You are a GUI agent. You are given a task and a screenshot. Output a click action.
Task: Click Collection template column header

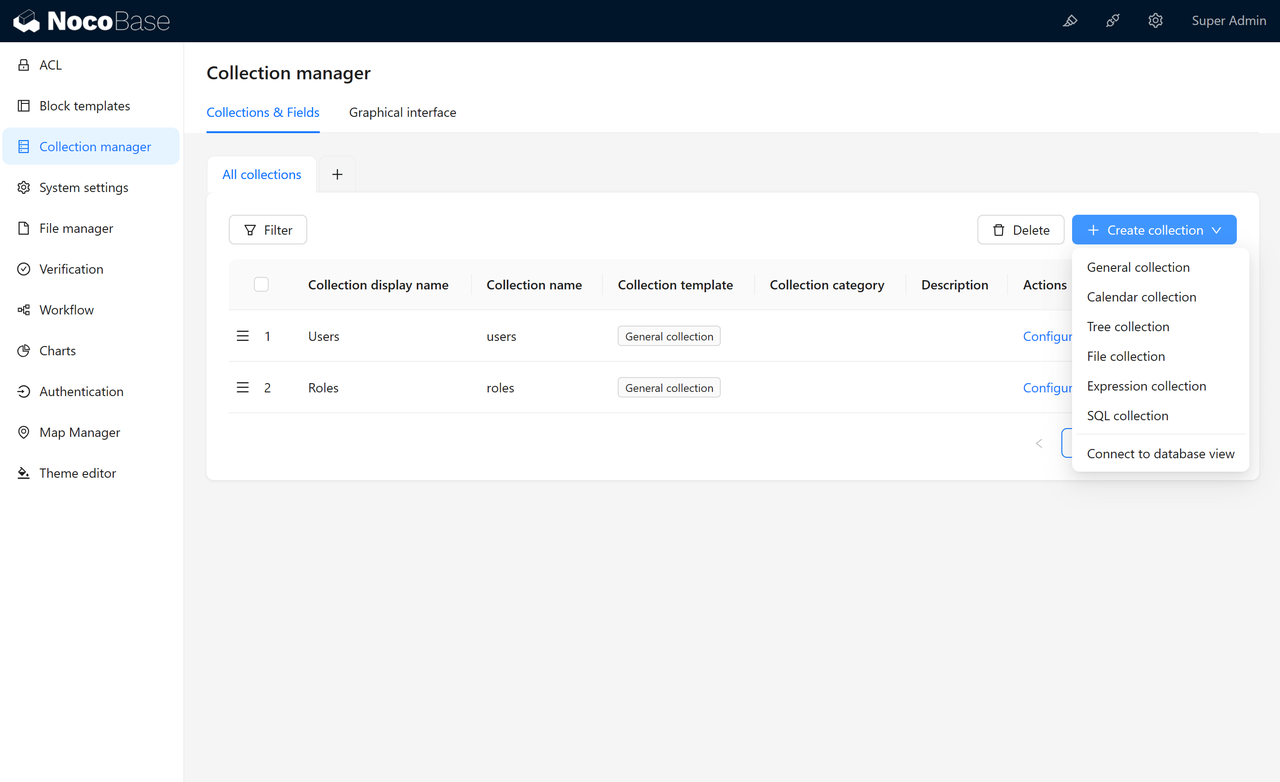[x=675, y=285]
